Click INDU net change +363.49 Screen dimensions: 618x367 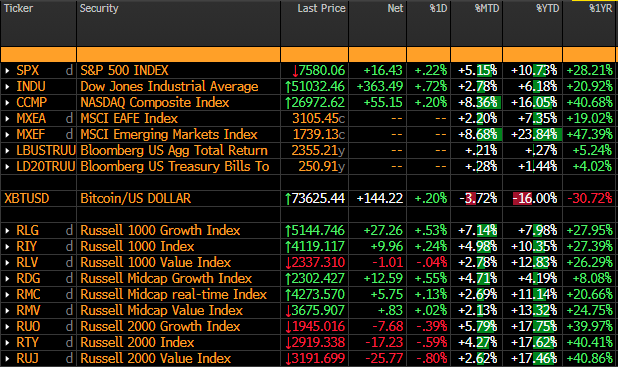380,87
